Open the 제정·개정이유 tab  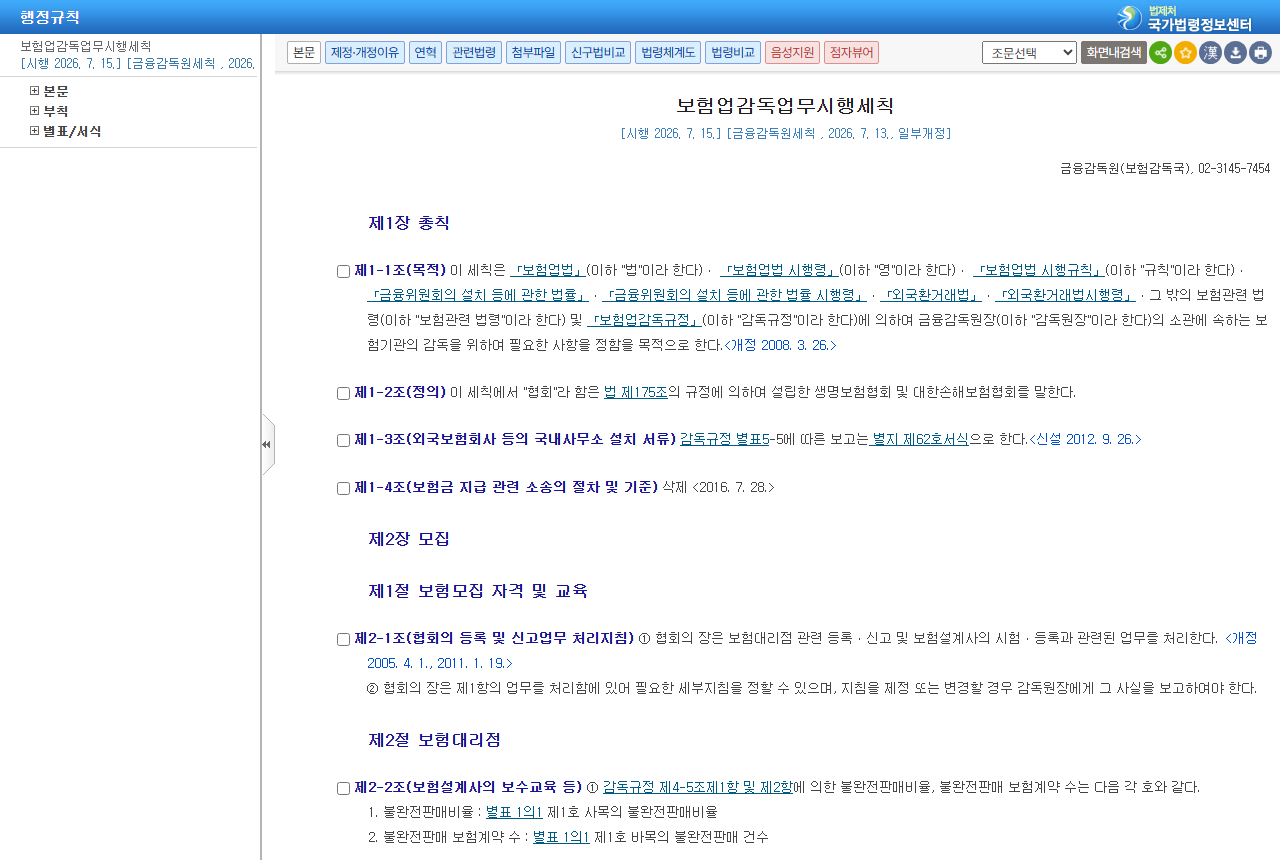(x=365, y=53)
